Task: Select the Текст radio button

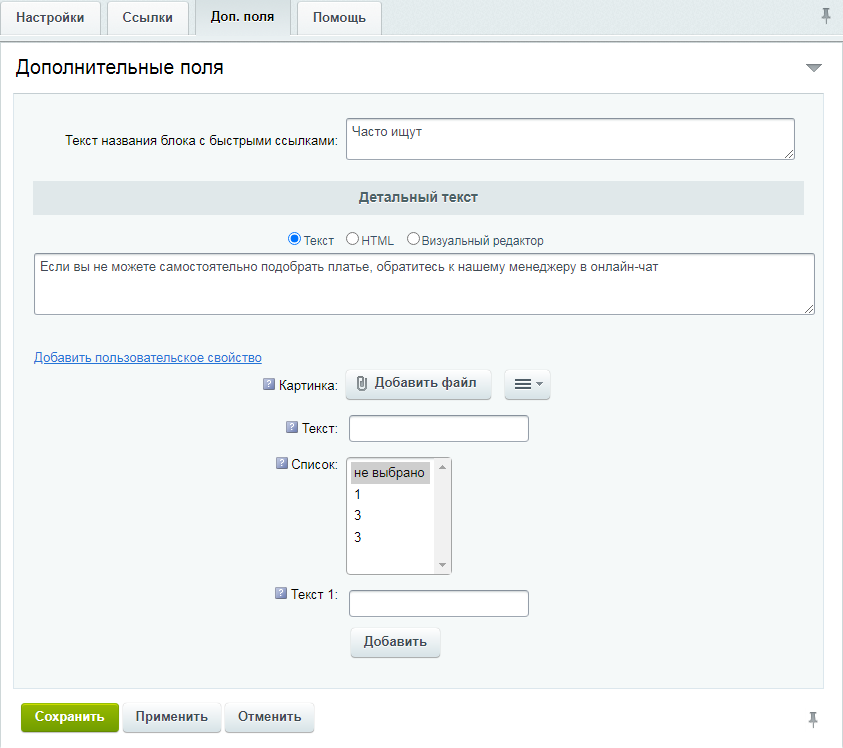Action: click(x=294, y=239)
